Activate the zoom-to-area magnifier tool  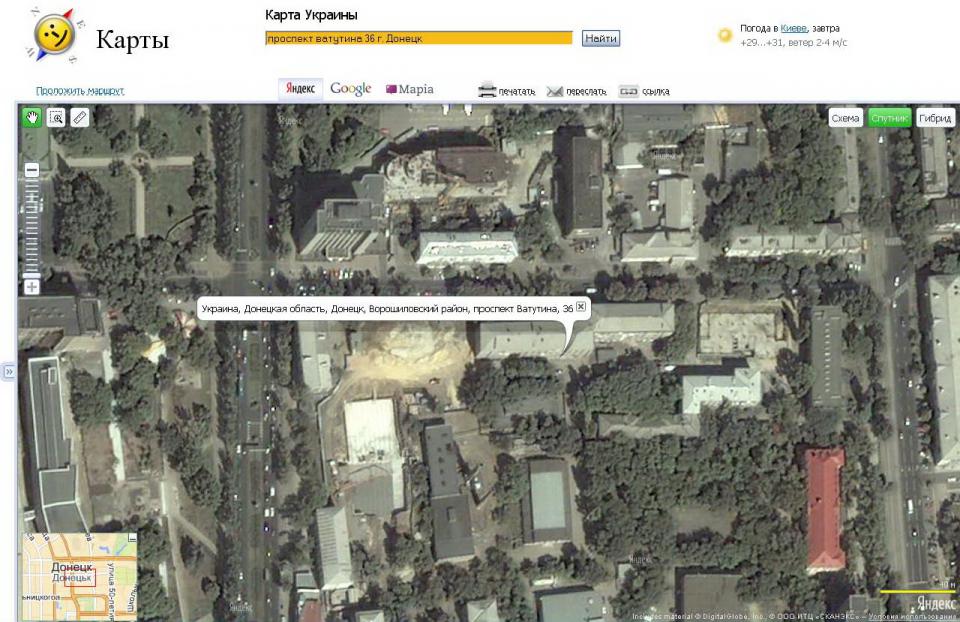tap(56, 118)
